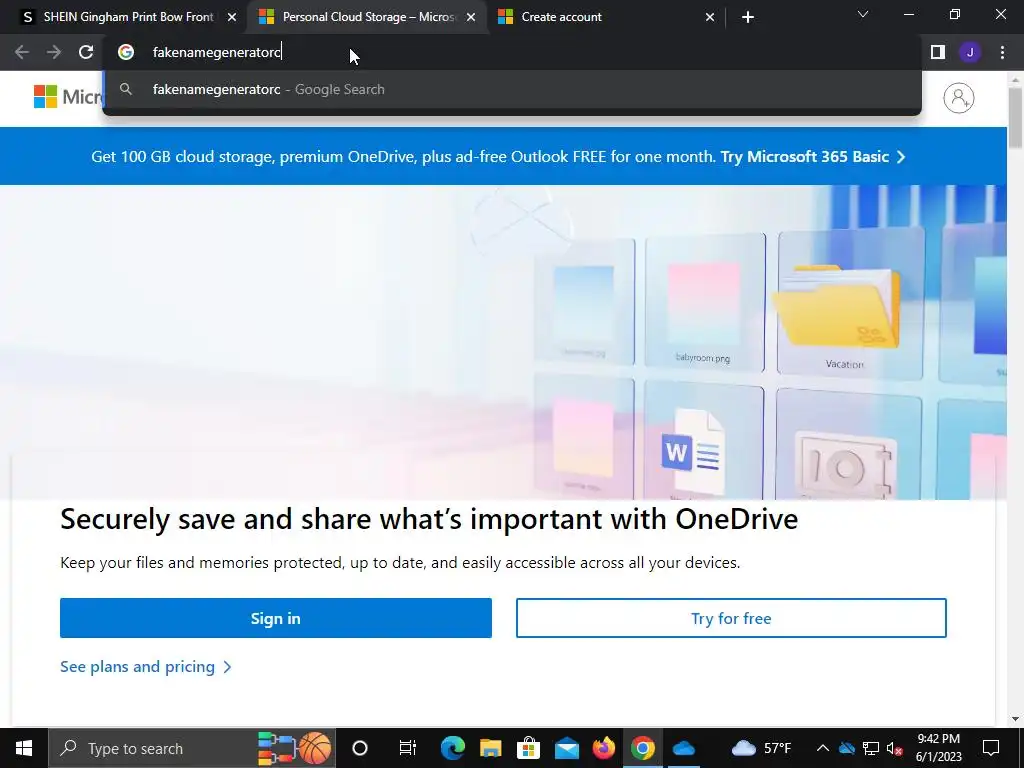Click the babyroom.png thumbnail

703,304
